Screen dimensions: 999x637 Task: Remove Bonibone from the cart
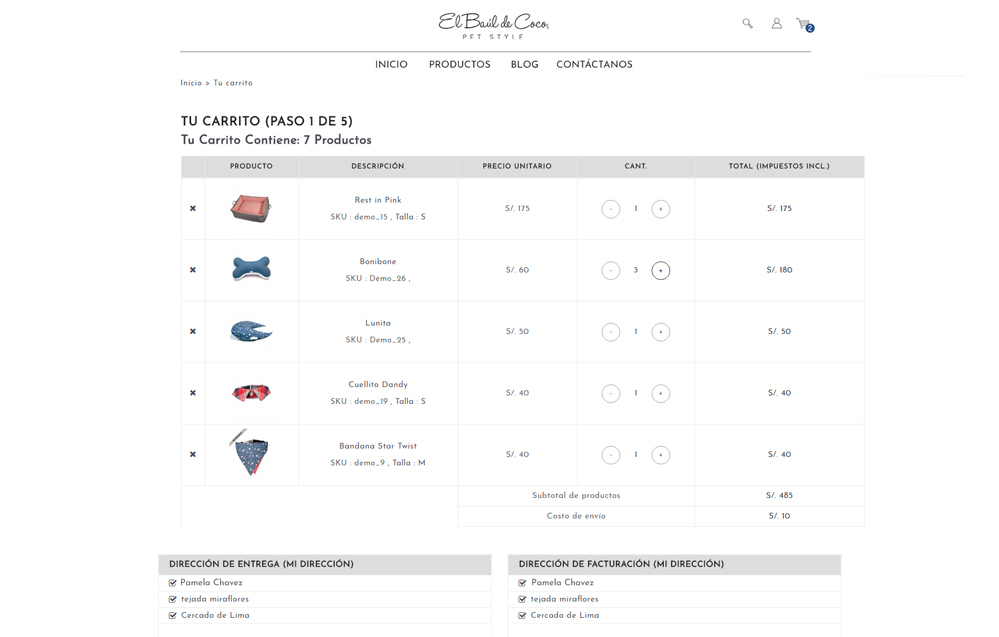pyautogui.click(x=193, y=270)
